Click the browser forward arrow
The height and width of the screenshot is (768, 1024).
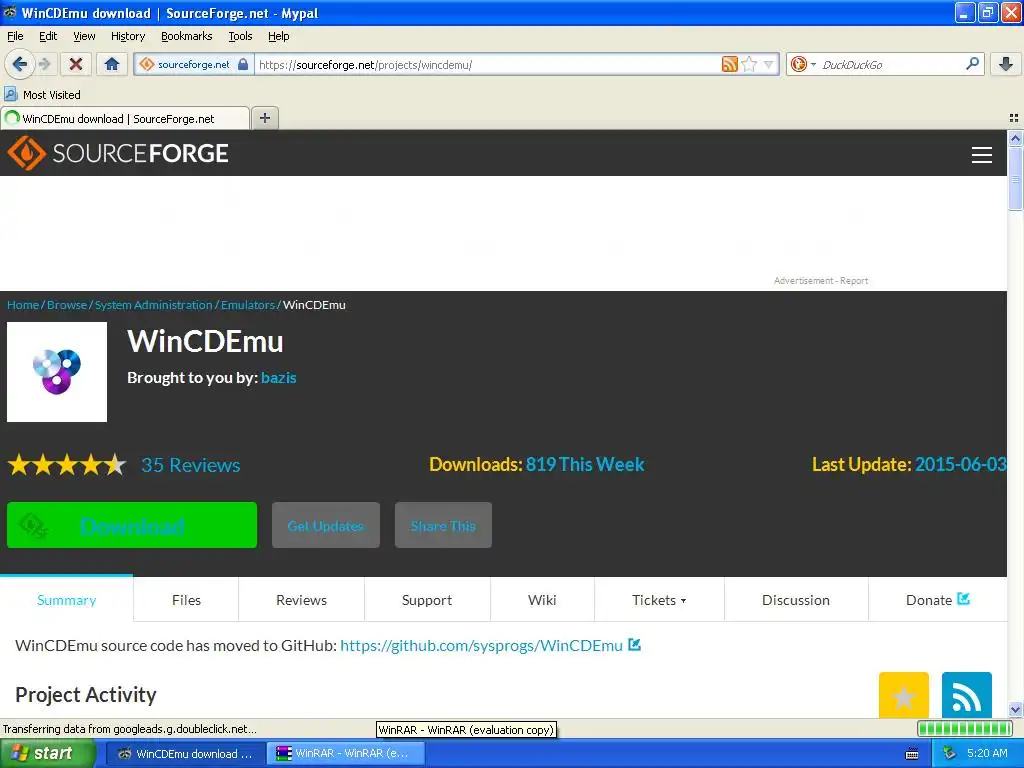click(44, 64)
